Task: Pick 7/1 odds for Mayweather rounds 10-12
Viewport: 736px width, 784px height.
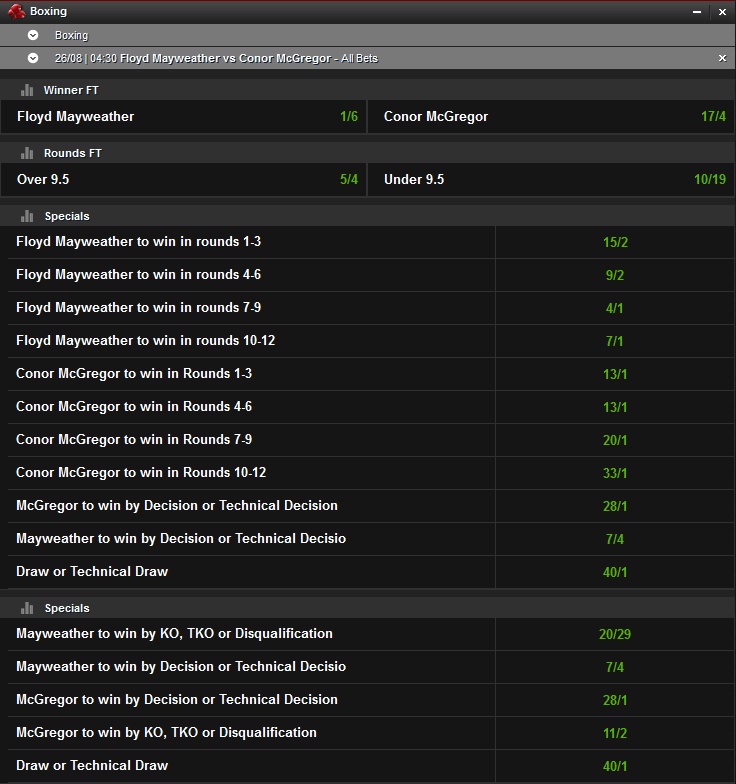Action: click(615, 341)
